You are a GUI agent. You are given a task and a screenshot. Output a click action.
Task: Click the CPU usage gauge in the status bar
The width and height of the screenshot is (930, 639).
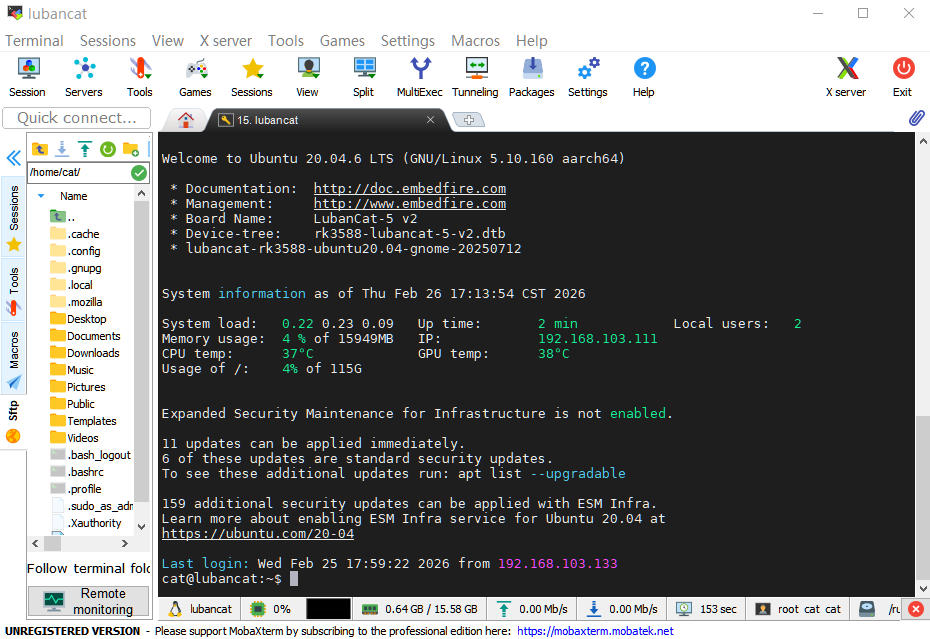[272, 608]
